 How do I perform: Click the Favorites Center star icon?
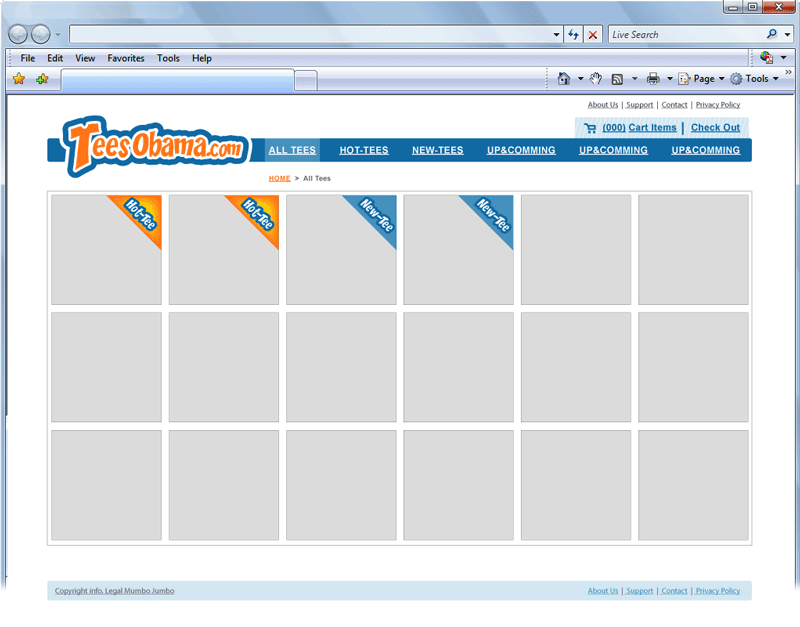point(19,79)
